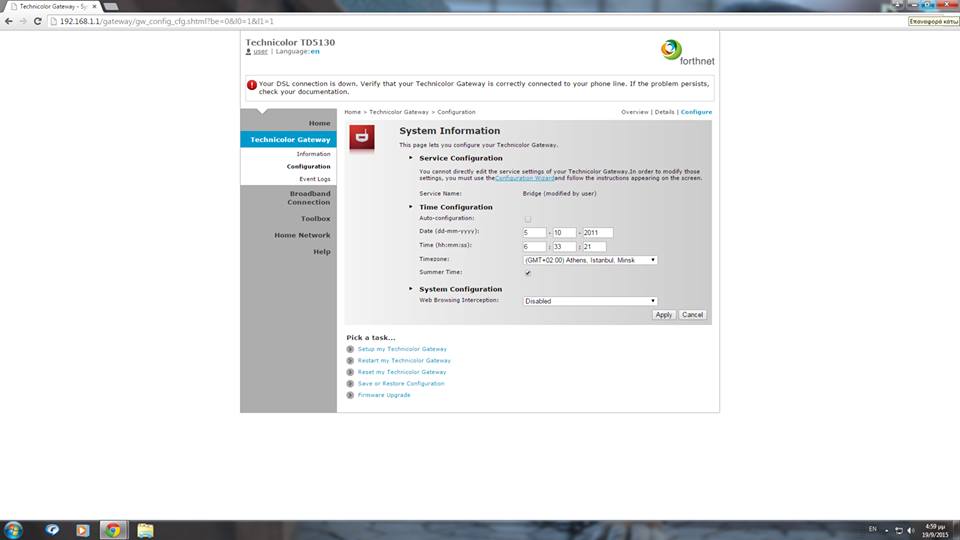Screen dimensions: 960x540
Task: Click the bullet icon beside Reset my Technicolor Gateway
Action: (x=350, y=372)
